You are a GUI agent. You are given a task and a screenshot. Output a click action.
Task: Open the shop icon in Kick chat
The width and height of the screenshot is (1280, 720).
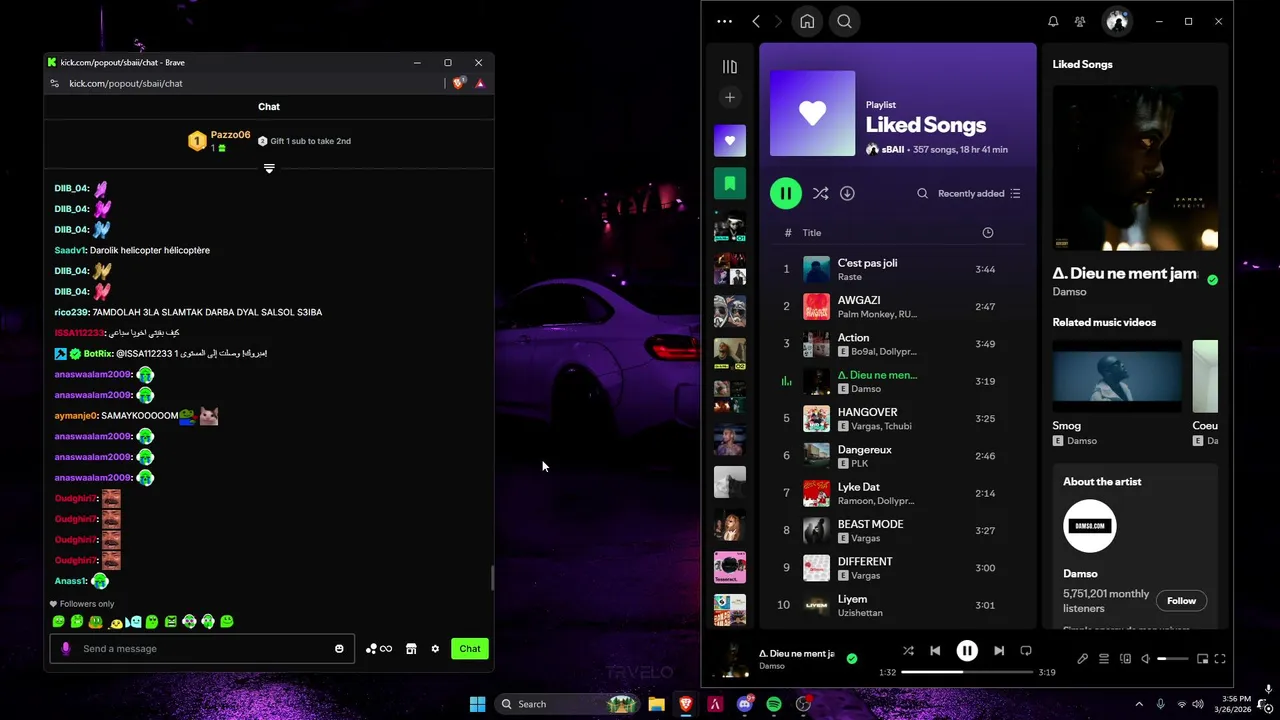coord(411,649)
